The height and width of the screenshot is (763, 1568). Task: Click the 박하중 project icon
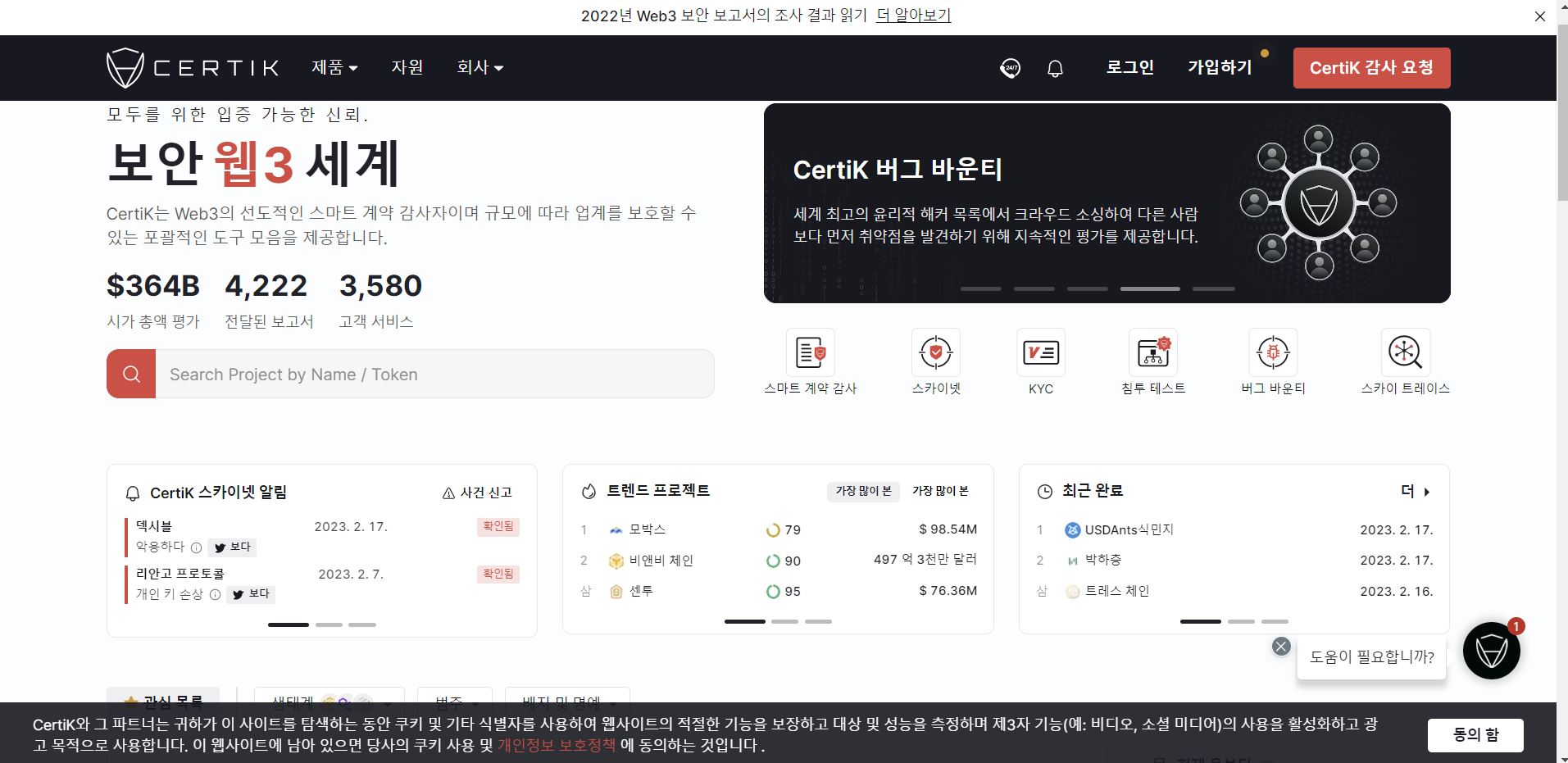(1072, 561)
